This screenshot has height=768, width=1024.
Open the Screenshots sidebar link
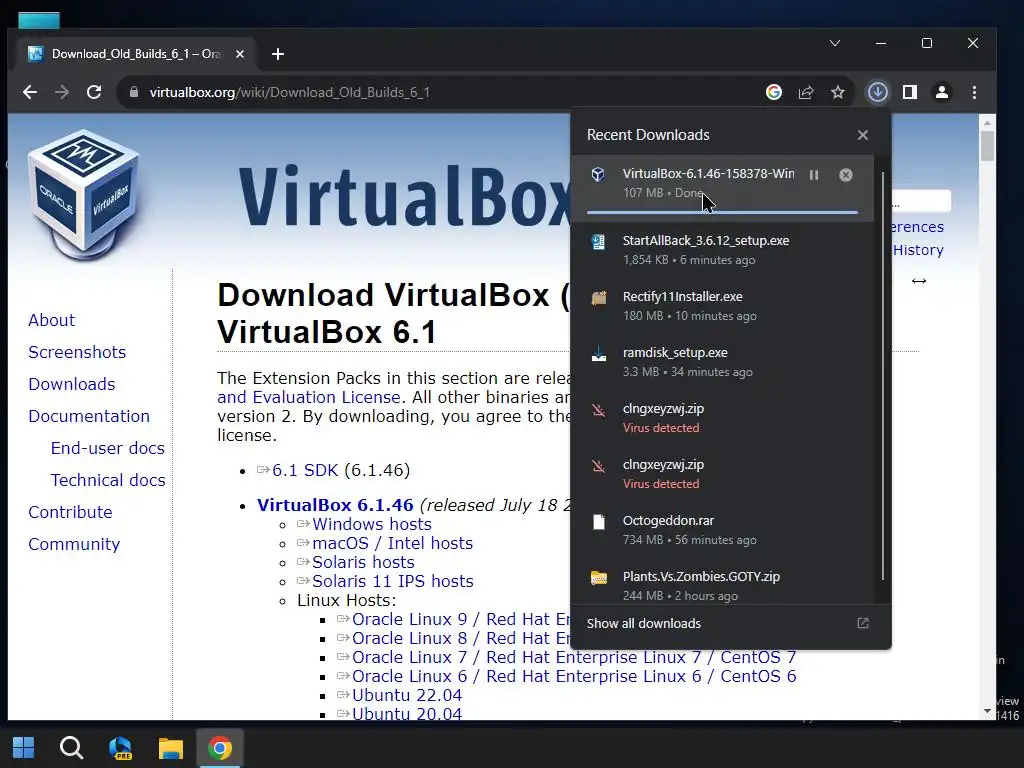tap(77, 352)
